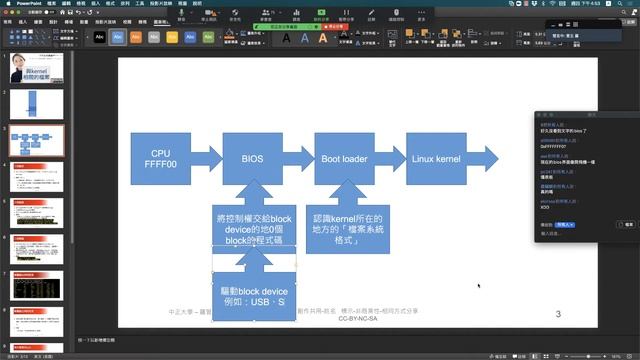This screenshot has height=360, width=640.
Task: Click the chat file button
Action: [626, 224]
